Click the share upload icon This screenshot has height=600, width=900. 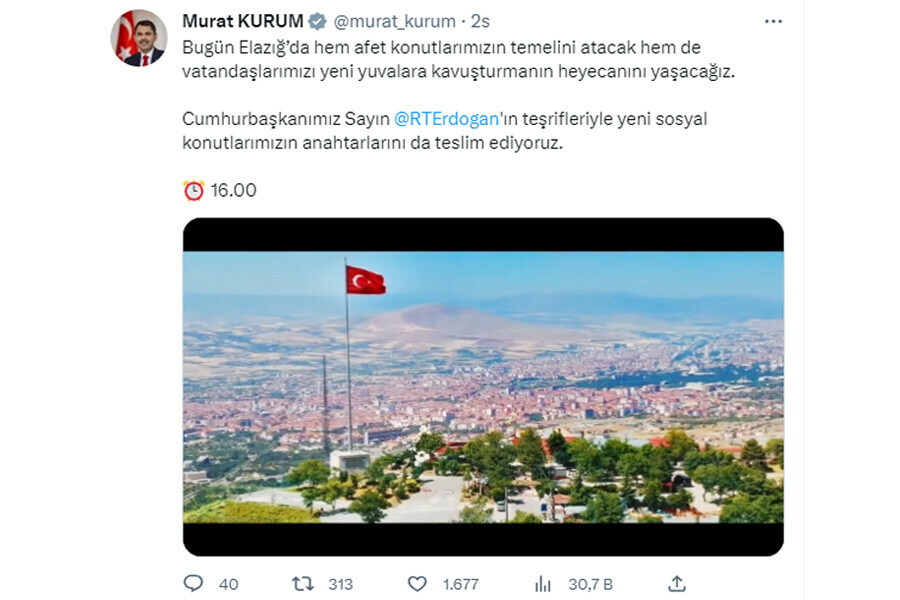coord(677,584)
